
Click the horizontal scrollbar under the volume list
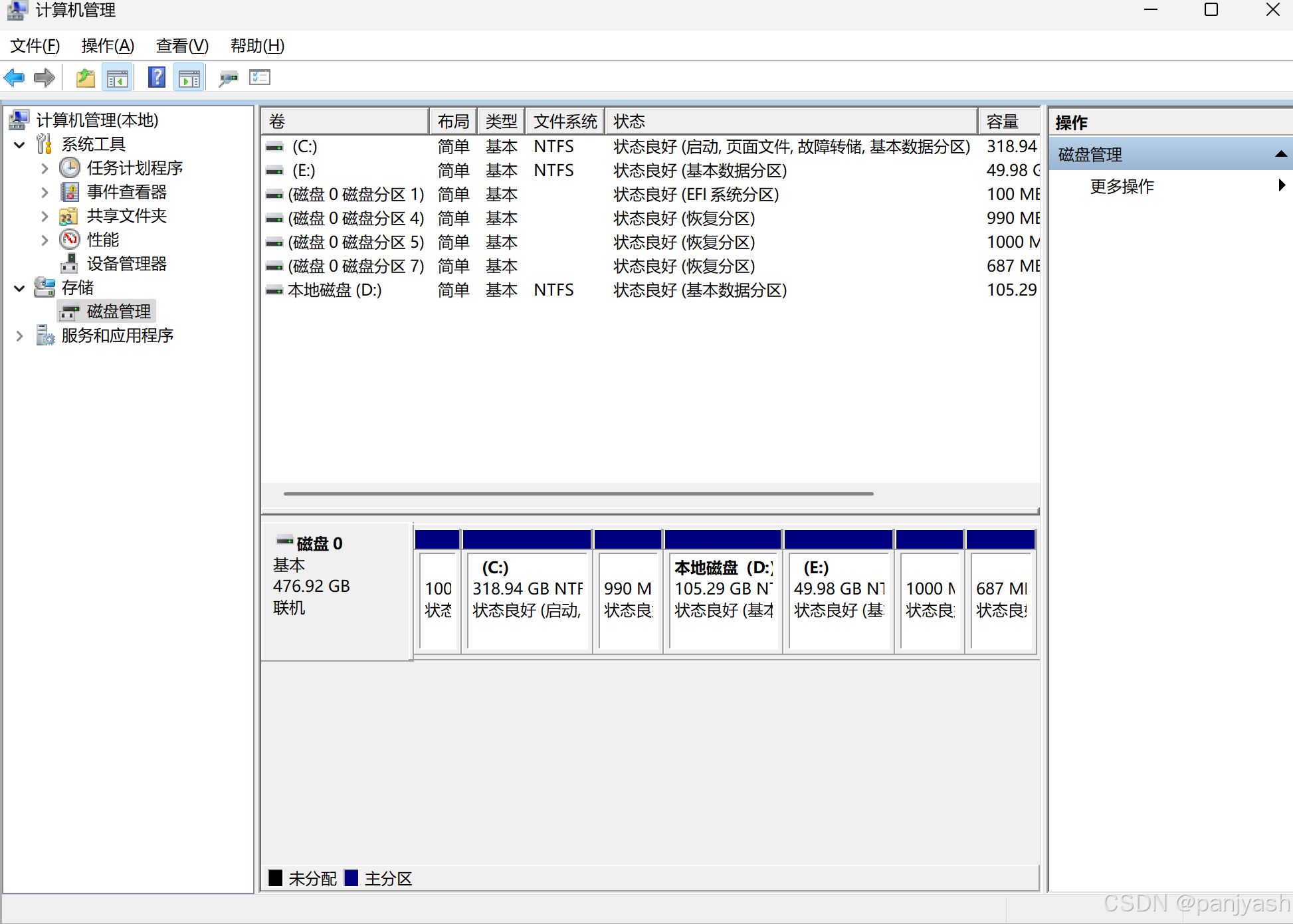click(578, 494)
